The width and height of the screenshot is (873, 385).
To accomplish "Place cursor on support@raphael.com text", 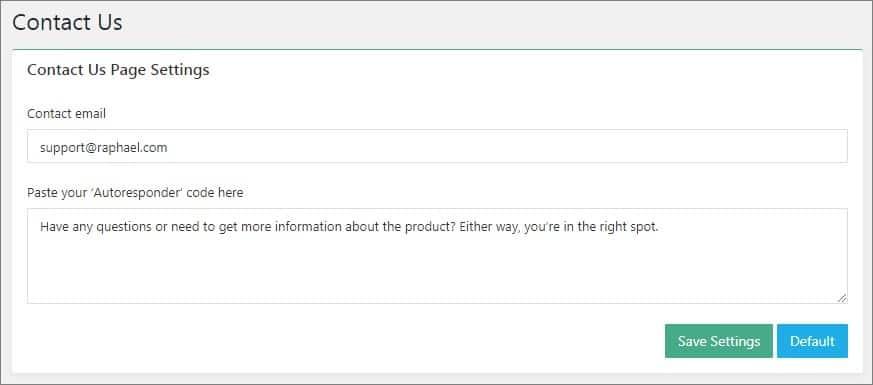I will (x=104, y=148).
